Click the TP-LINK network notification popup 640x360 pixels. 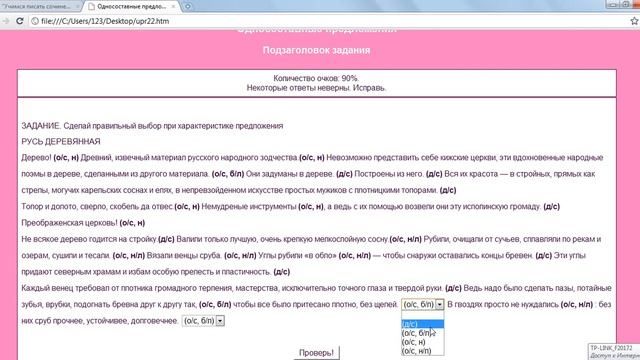[x=614, y=352]
